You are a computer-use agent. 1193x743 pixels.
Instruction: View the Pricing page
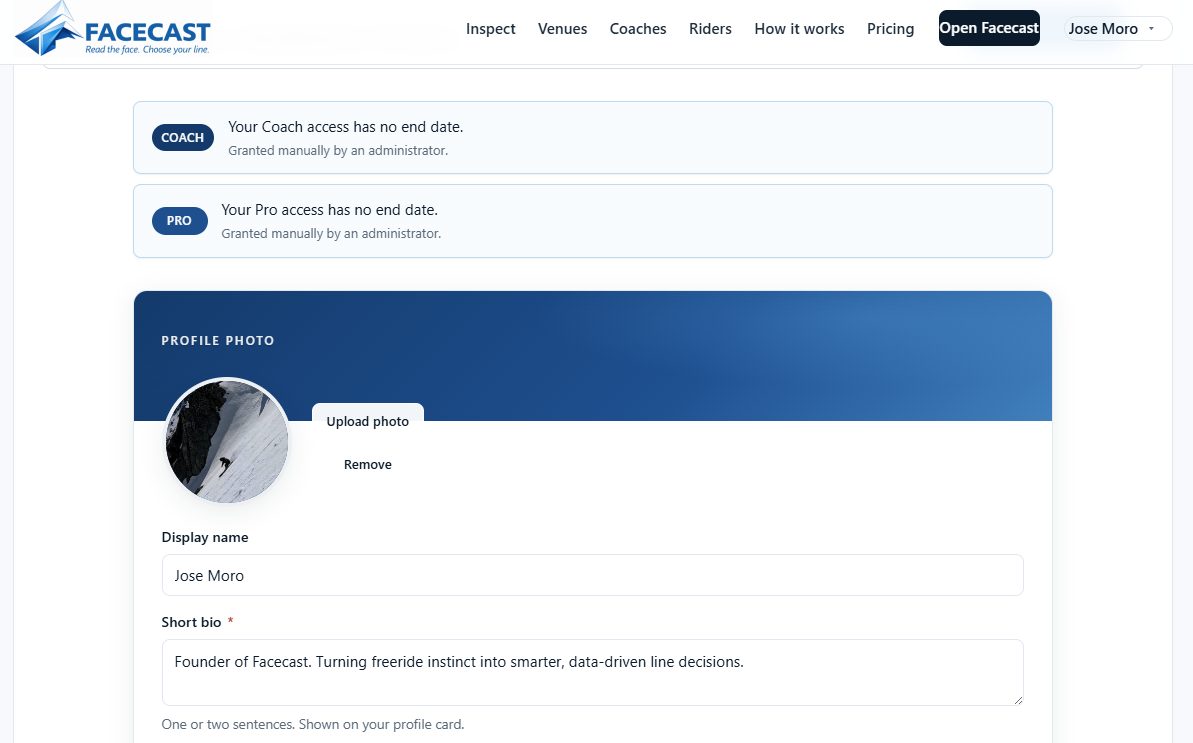[890, 29]
